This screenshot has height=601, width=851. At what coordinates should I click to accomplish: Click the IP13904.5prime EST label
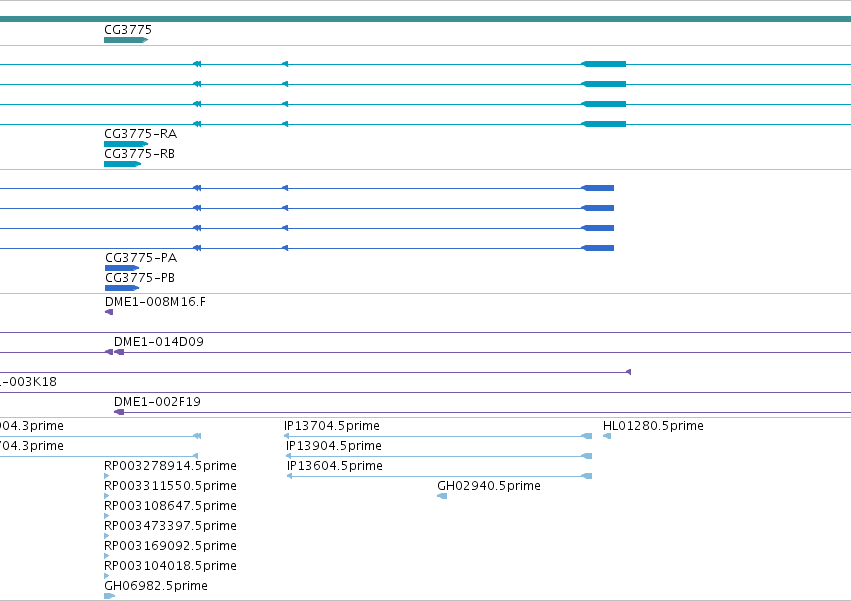point(334,446)
